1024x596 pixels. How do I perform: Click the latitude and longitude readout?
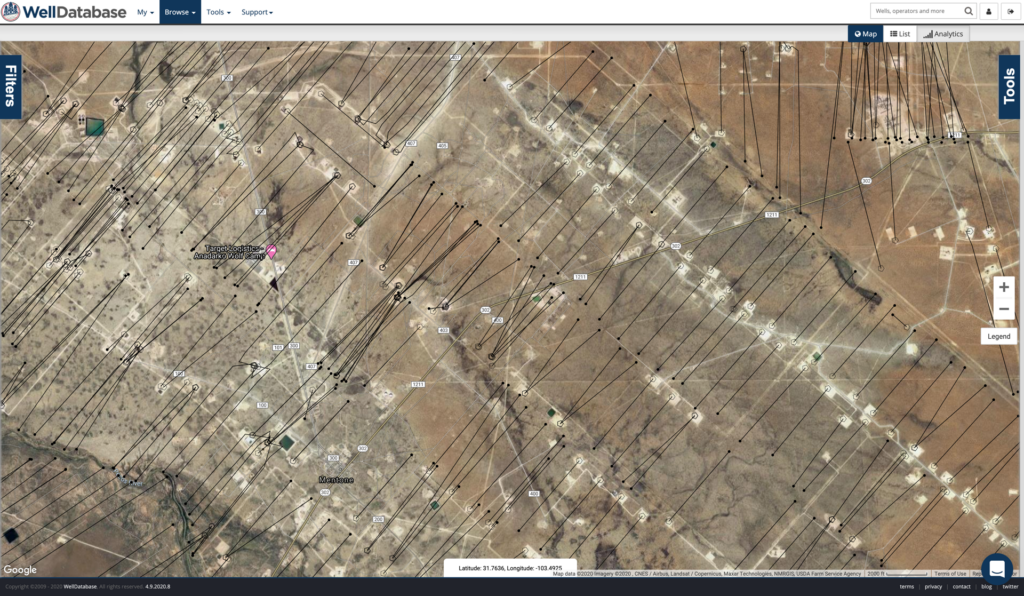coord(510,568)
